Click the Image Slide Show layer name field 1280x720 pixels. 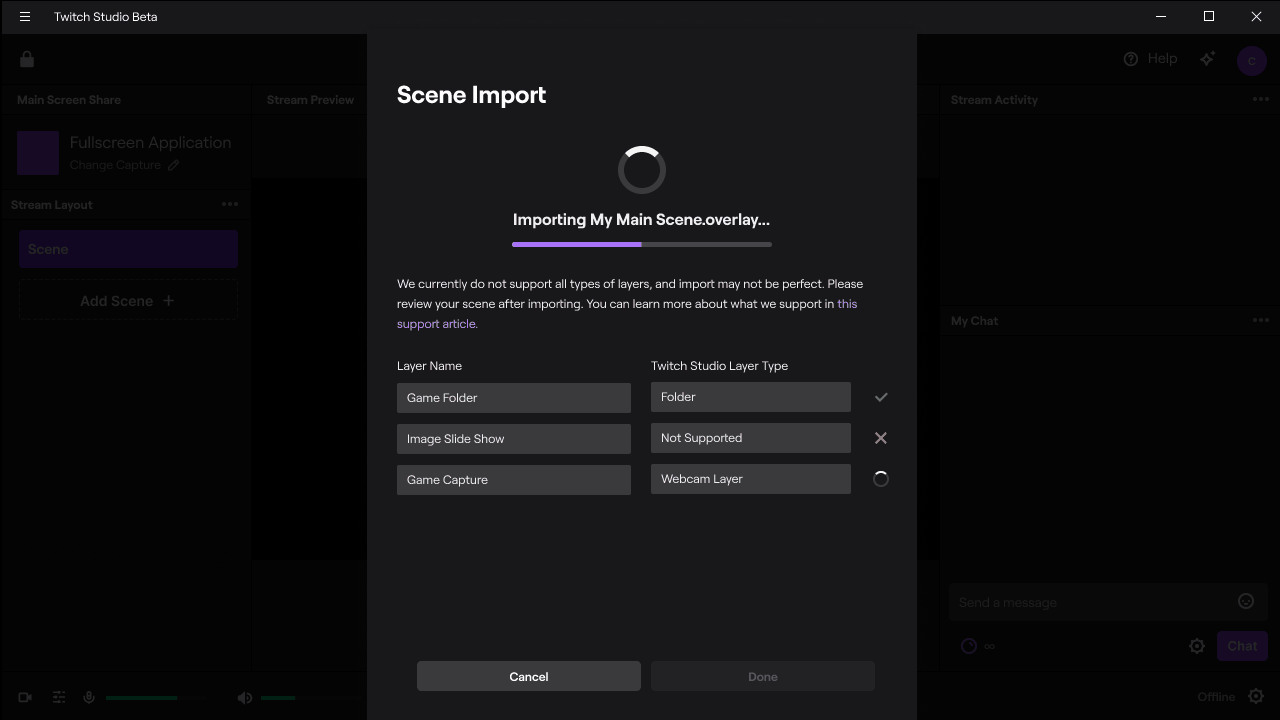click(514, 439)
